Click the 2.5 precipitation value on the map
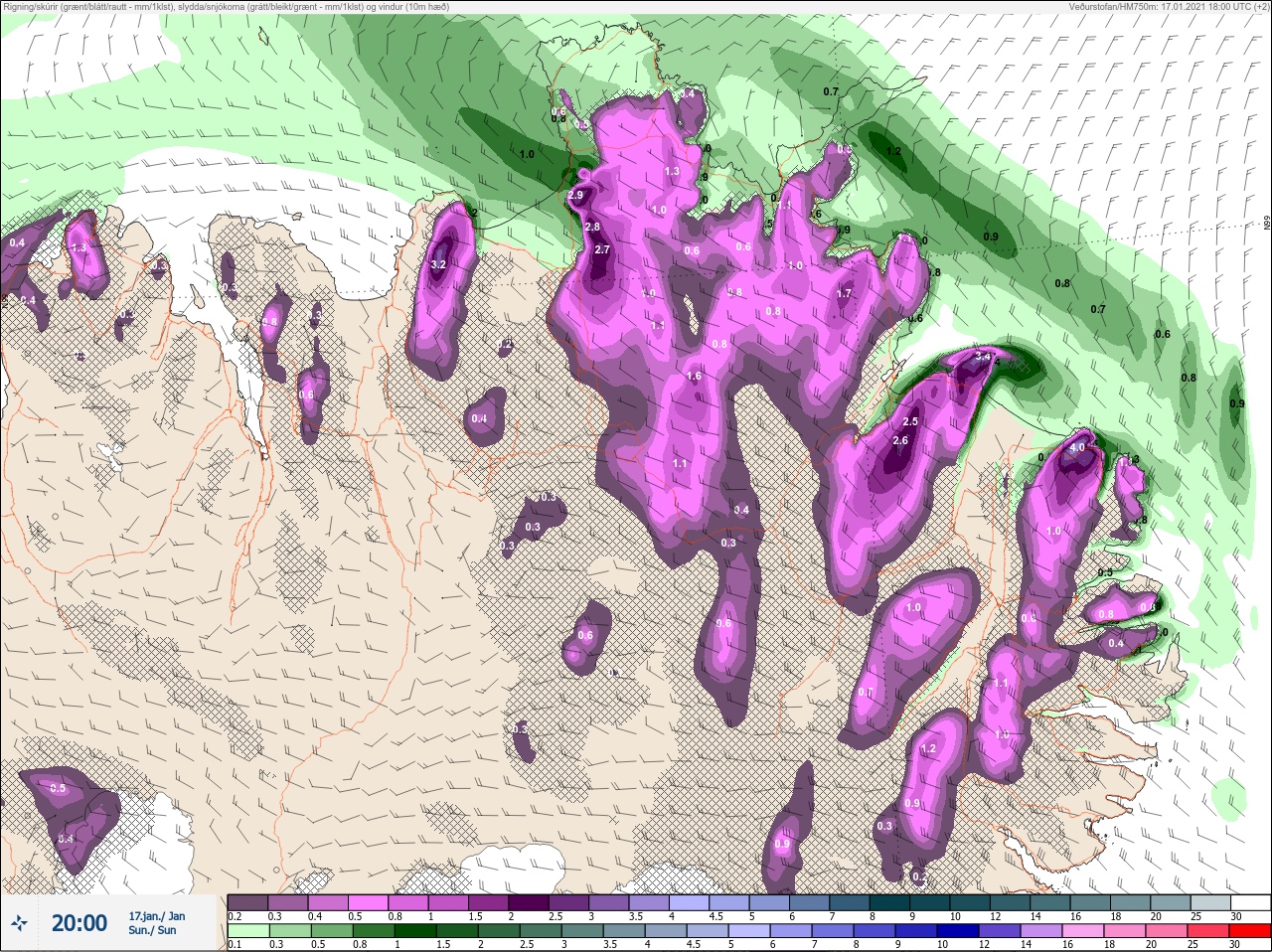This screenshot has height=952, width=1272. pos(909,422)
